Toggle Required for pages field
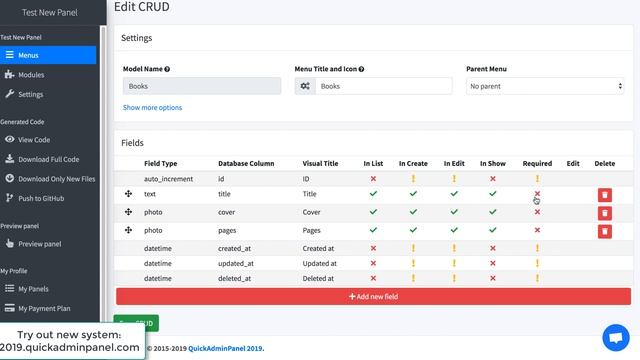The image size is (640, 360). tap(537, 230)
